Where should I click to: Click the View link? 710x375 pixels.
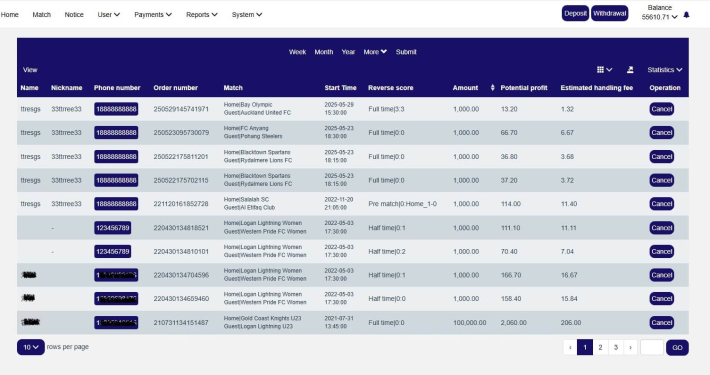[x=30, y=70]
